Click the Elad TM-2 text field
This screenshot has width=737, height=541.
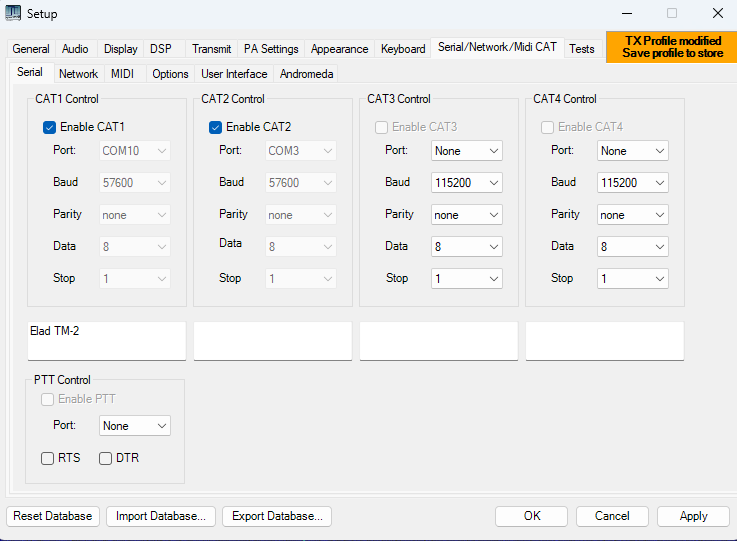click(107, 341)
